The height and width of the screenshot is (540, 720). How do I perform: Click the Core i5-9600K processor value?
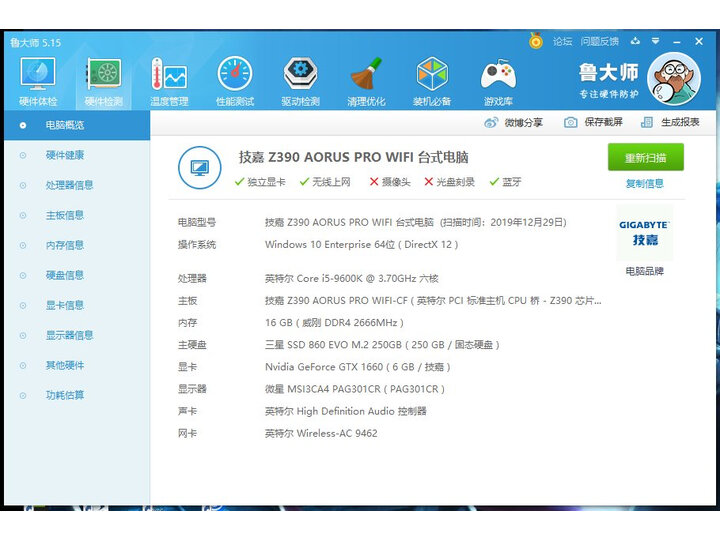coord(352,279)
